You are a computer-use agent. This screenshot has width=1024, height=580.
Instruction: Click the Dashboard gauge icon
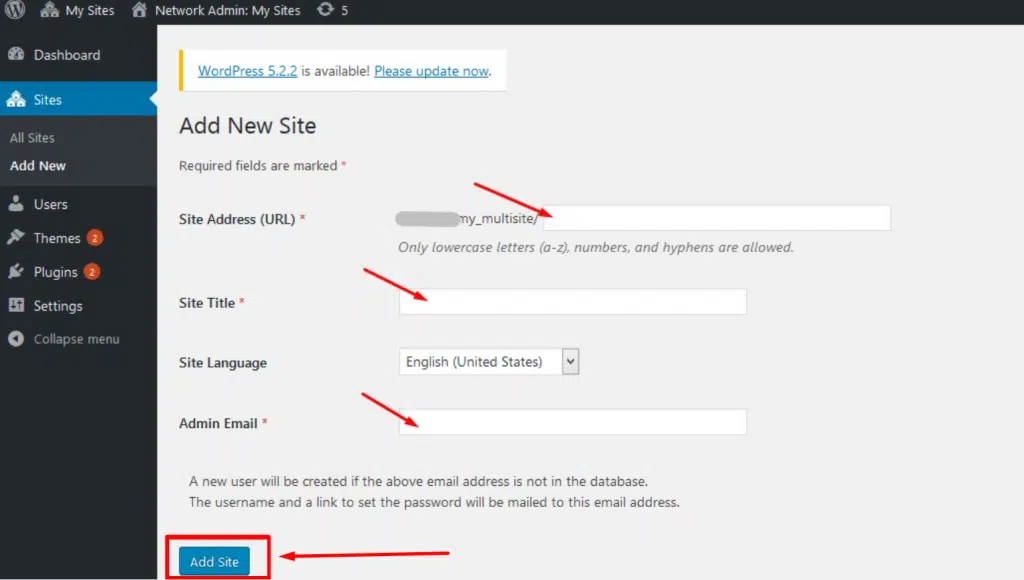[x=16, y=54]
